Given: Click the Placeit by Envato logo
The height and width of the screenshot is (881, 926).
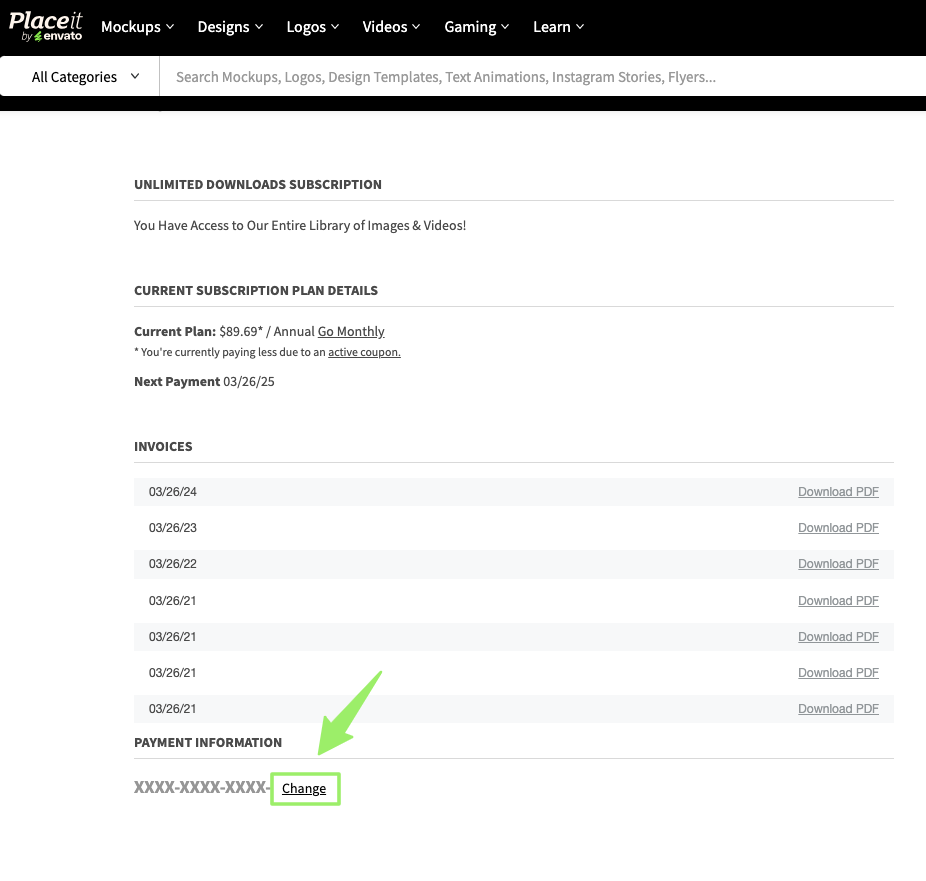Looking at the screenshot, I should [45, 27].
